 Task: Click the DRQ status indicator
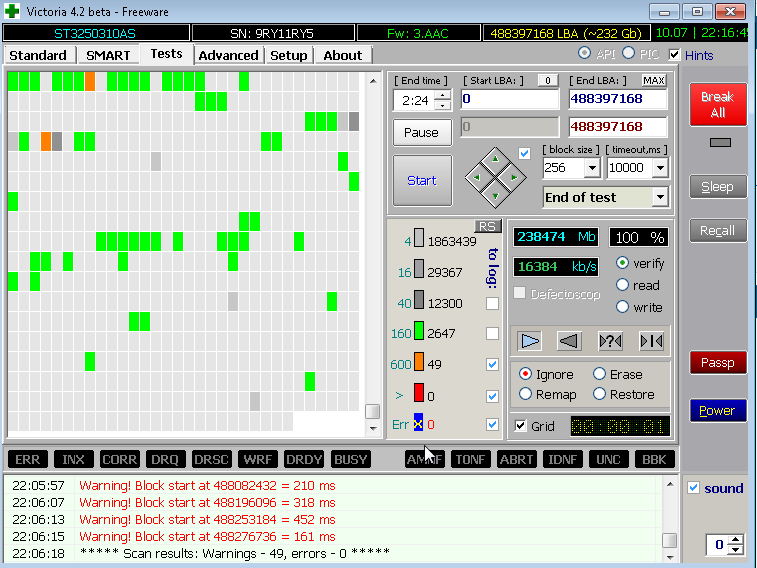(165, 459)
